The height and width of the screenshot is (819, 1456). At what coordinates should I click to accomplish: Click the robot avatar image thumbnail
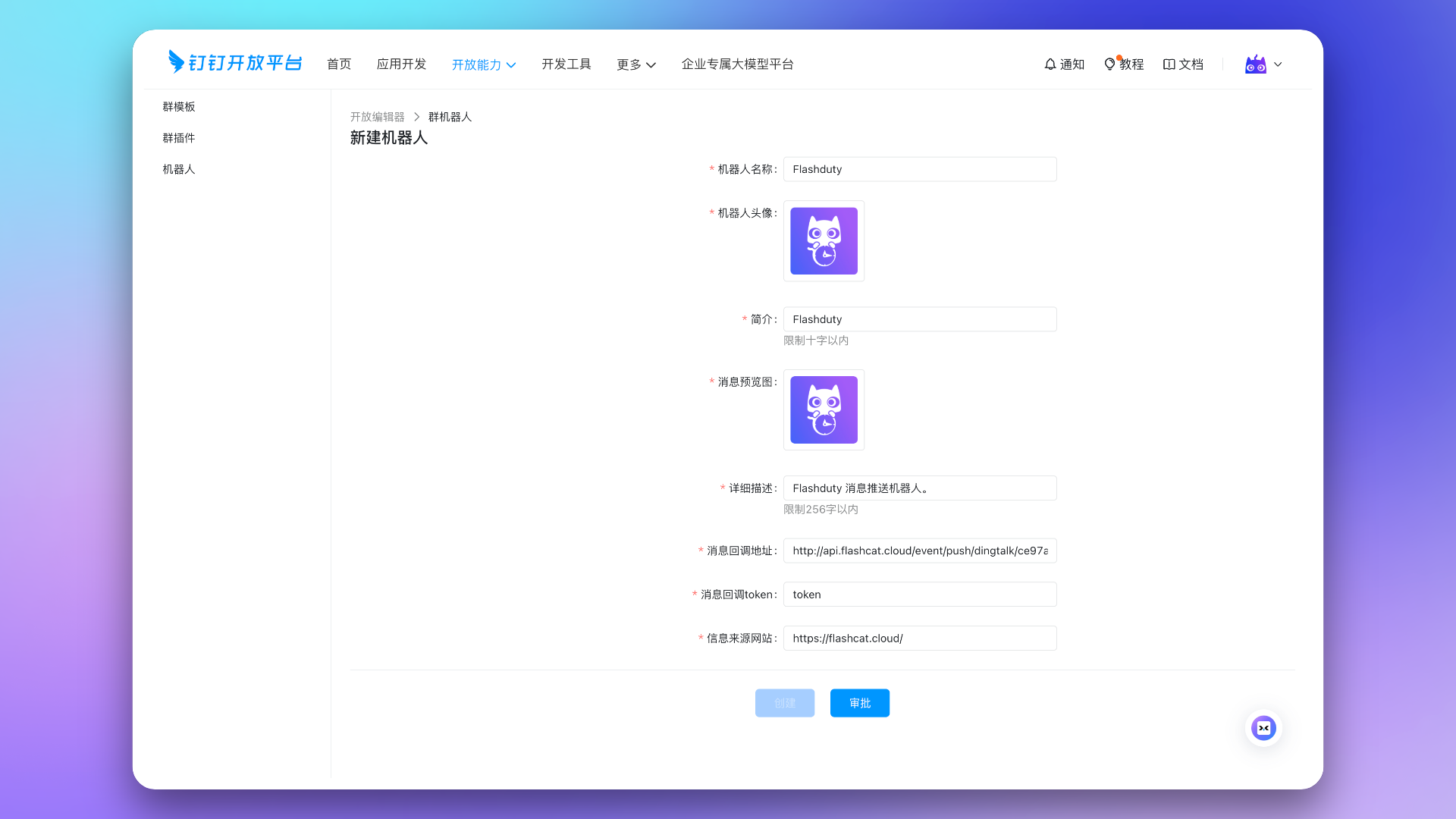coord(824,241)
